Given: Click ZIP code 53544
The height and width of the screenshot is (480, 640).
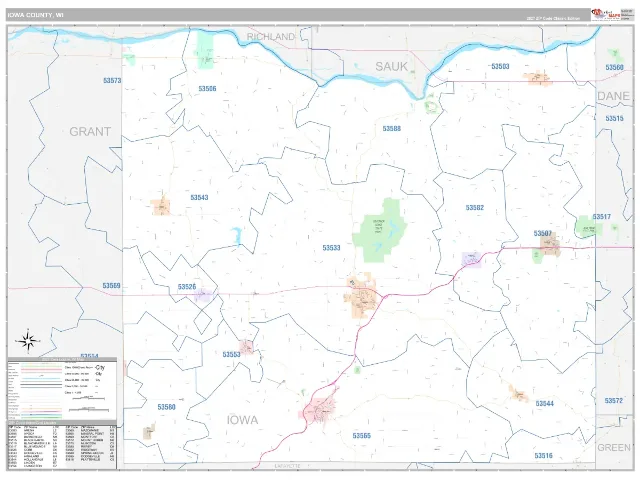Looking at the screenshot, I should pyautogui.click(x=544, y=404).
